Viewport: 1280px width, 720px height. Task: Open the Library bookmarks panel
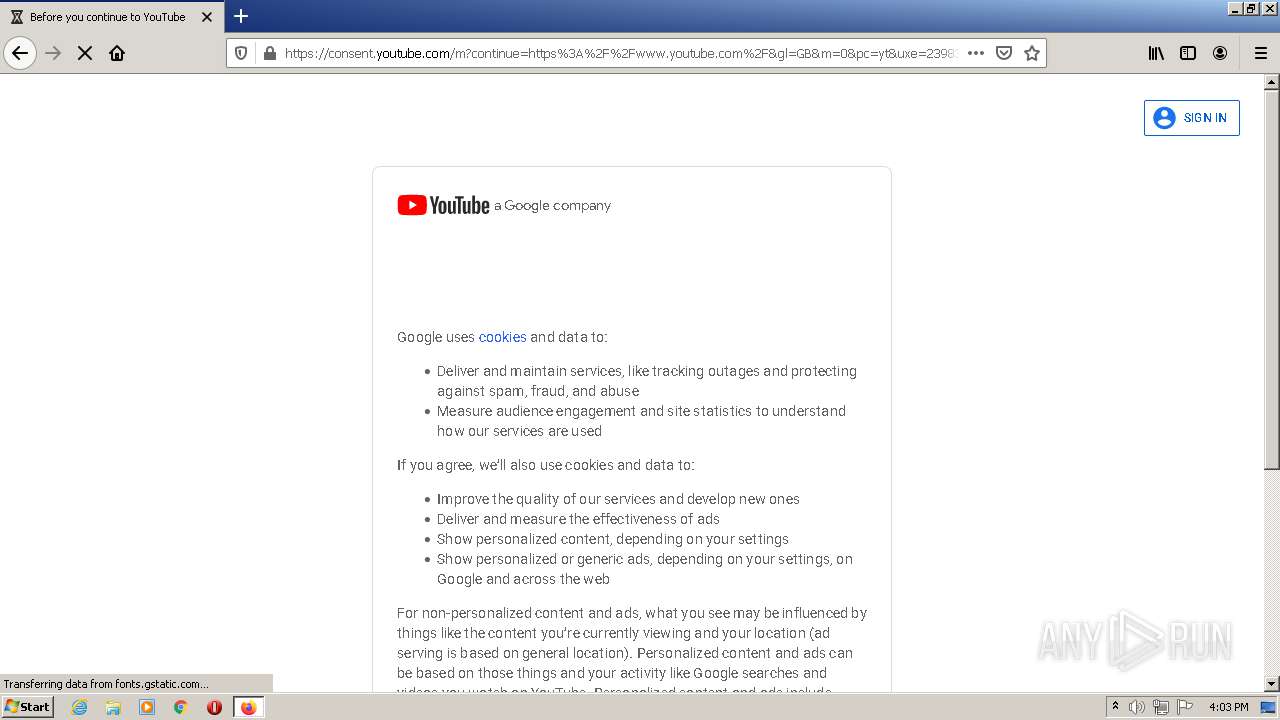pyautogui.click(x=1156, y=53)
